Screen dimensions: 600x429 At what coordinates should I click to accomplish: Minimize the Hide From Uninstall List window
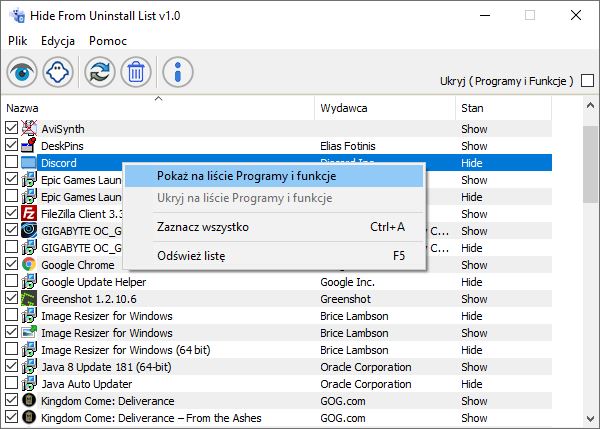click(x=485, y=16)
